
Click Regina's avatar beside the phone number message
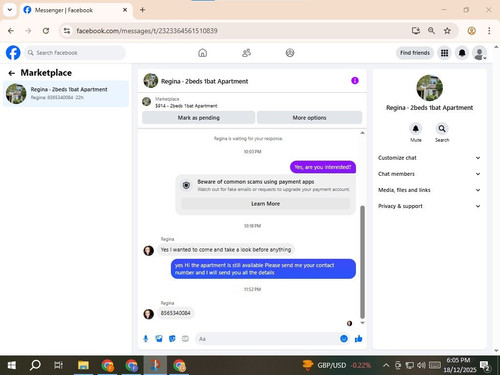point(149,314)
